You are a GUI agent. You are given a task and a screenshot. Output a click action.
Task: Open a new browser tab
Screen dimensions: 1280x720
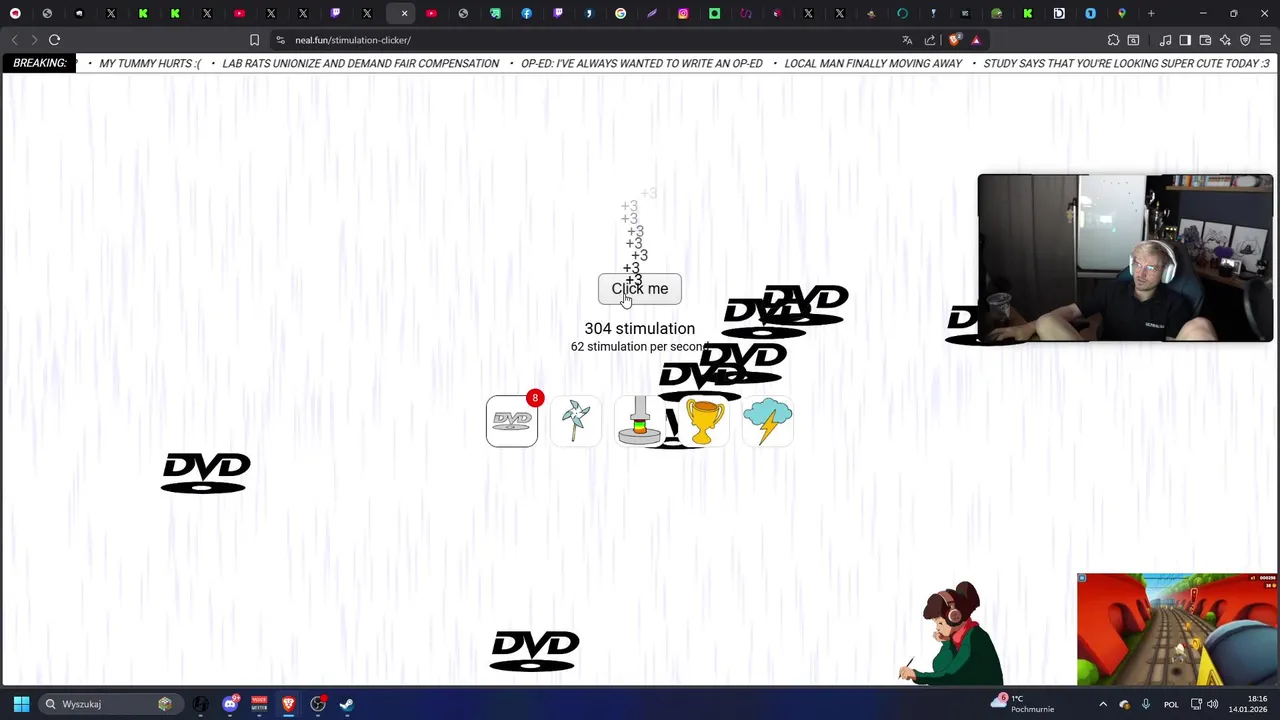tap(1151, 14)
